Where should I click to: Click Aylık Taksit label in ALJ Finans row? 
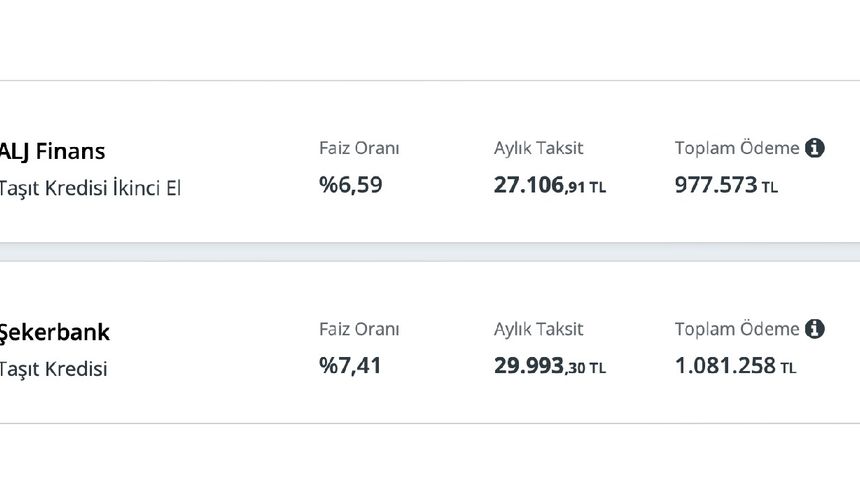(538, 148)
